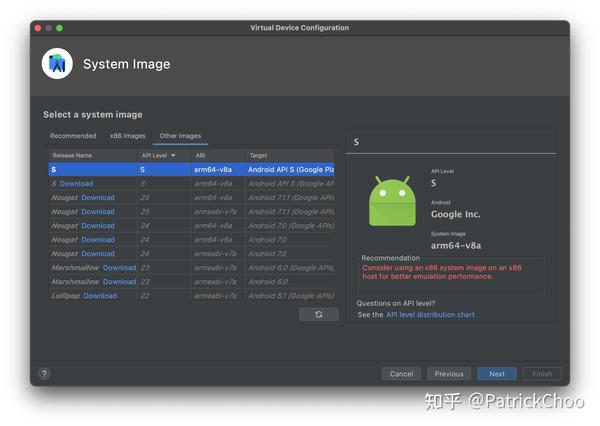Download Nougat API 25 armeabi-v7a image

pos(98,212)
